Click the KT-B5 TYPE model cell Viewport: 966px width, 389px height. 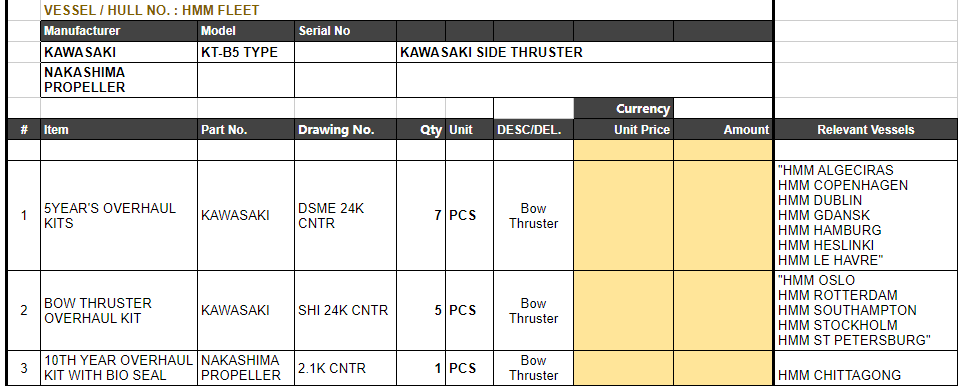click(246, 52)
